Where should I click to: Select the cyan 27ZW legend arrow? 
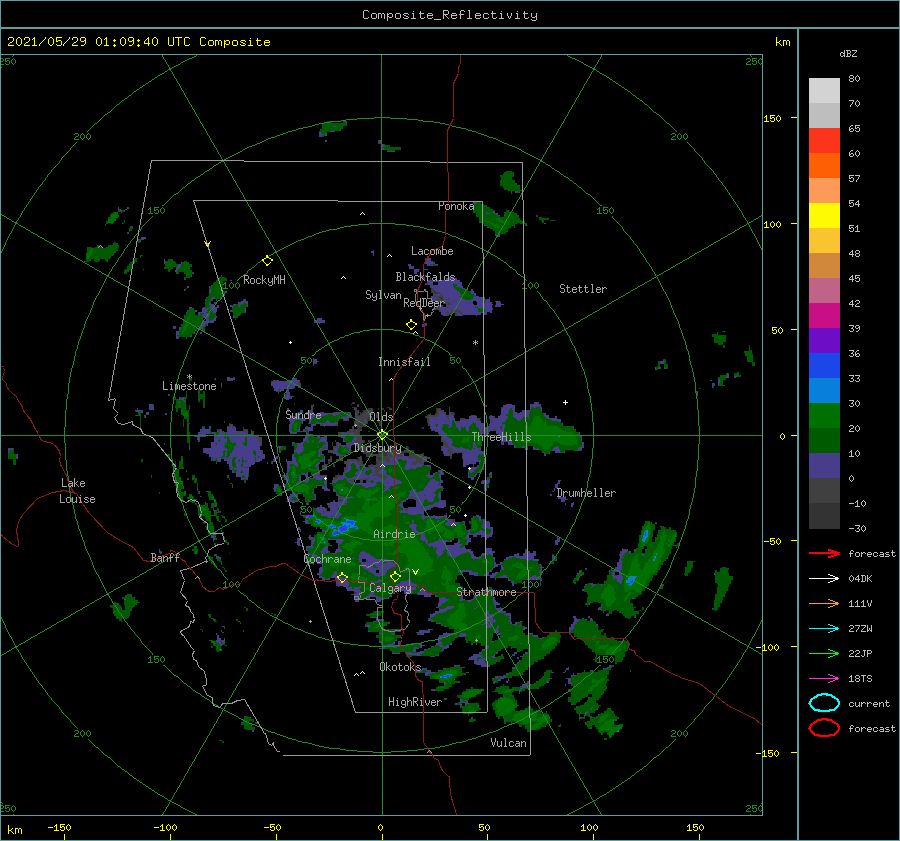[x=824, y=629]
